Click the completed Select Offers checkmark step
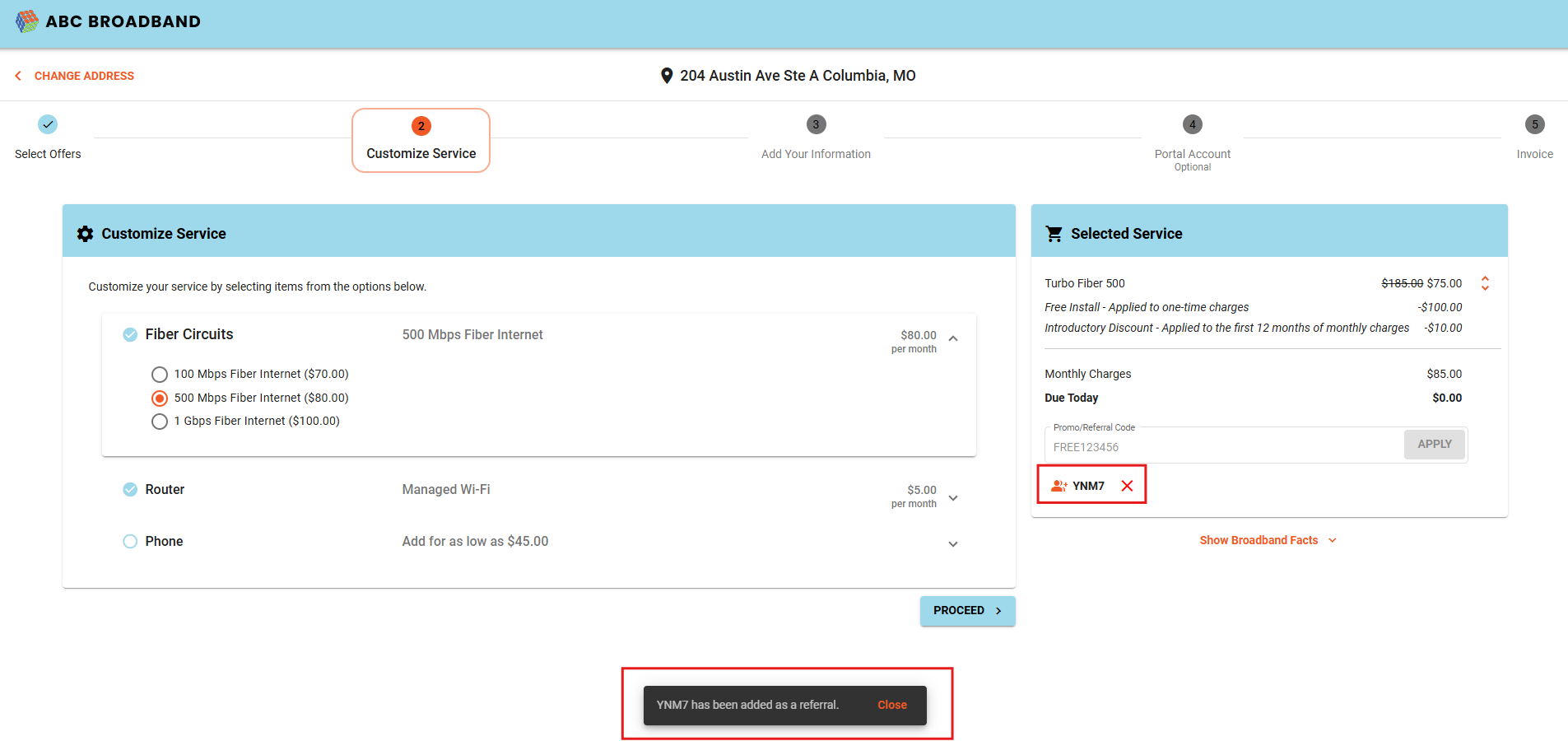1568x741 pixels. point(48,124)
